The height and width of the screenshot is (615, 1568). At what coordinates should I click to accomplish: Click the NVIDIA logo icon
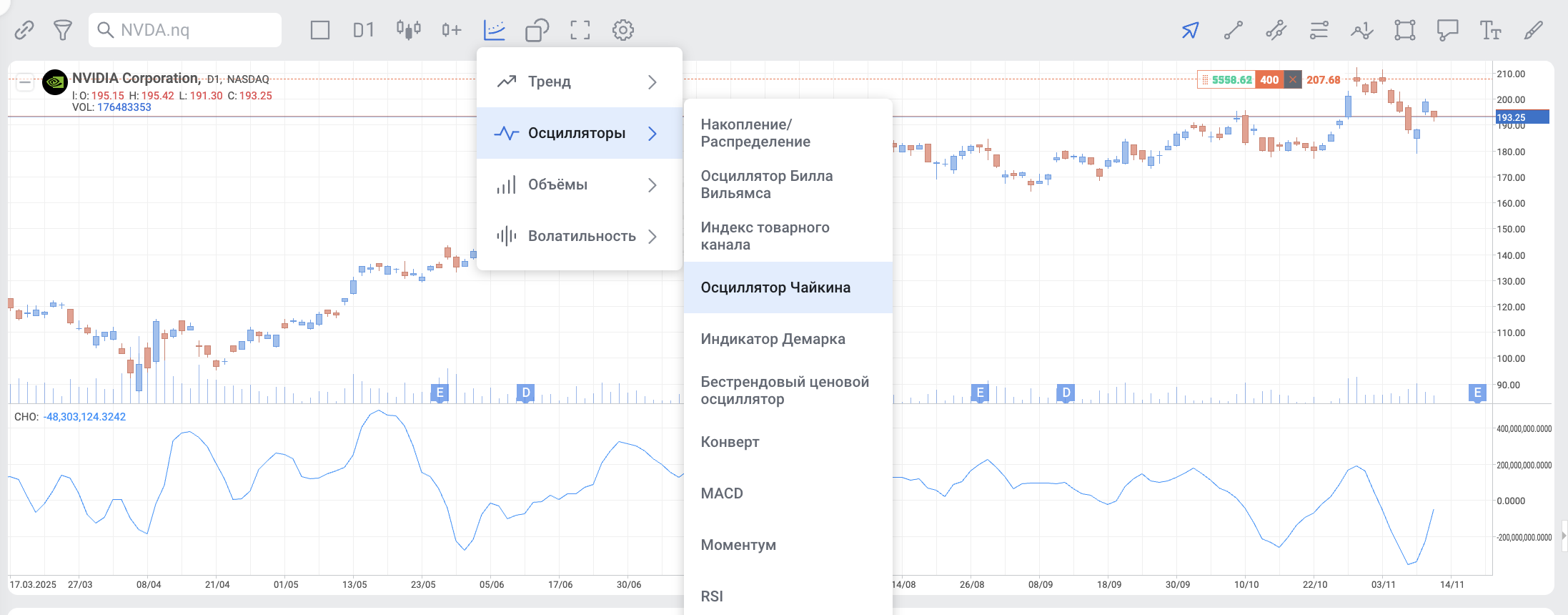pos(55,82)
